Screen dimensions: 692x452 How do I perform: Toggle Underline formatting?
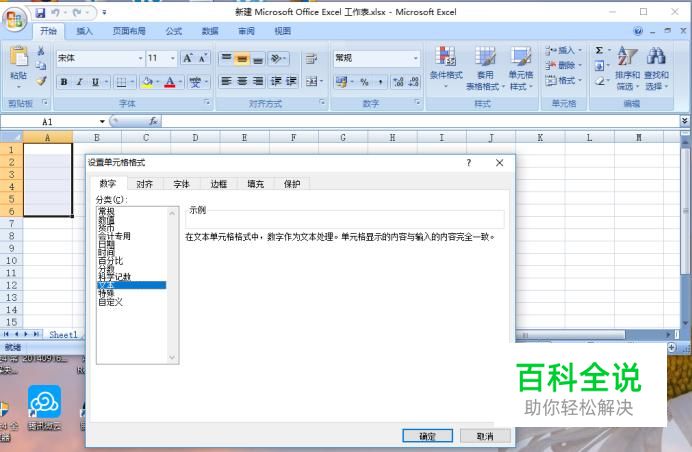coord(95,82)
